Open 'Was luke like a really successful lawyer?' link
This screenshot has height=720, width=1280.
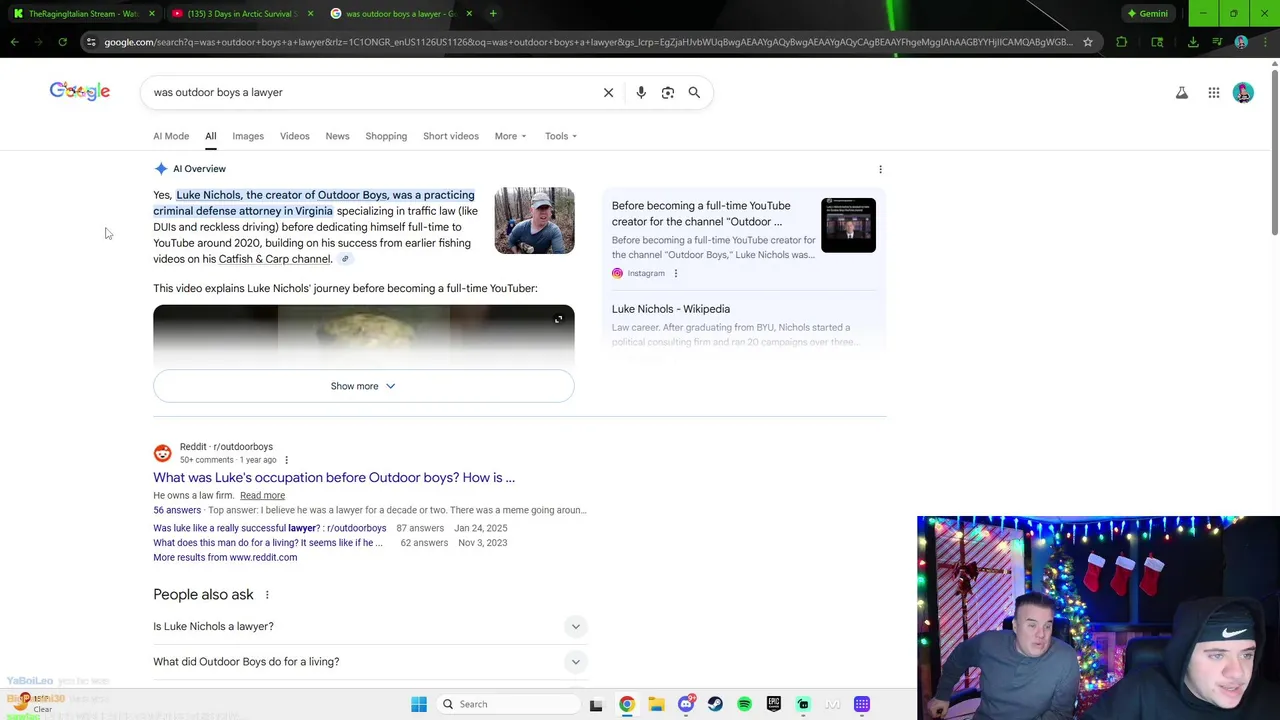click(269, 528)
